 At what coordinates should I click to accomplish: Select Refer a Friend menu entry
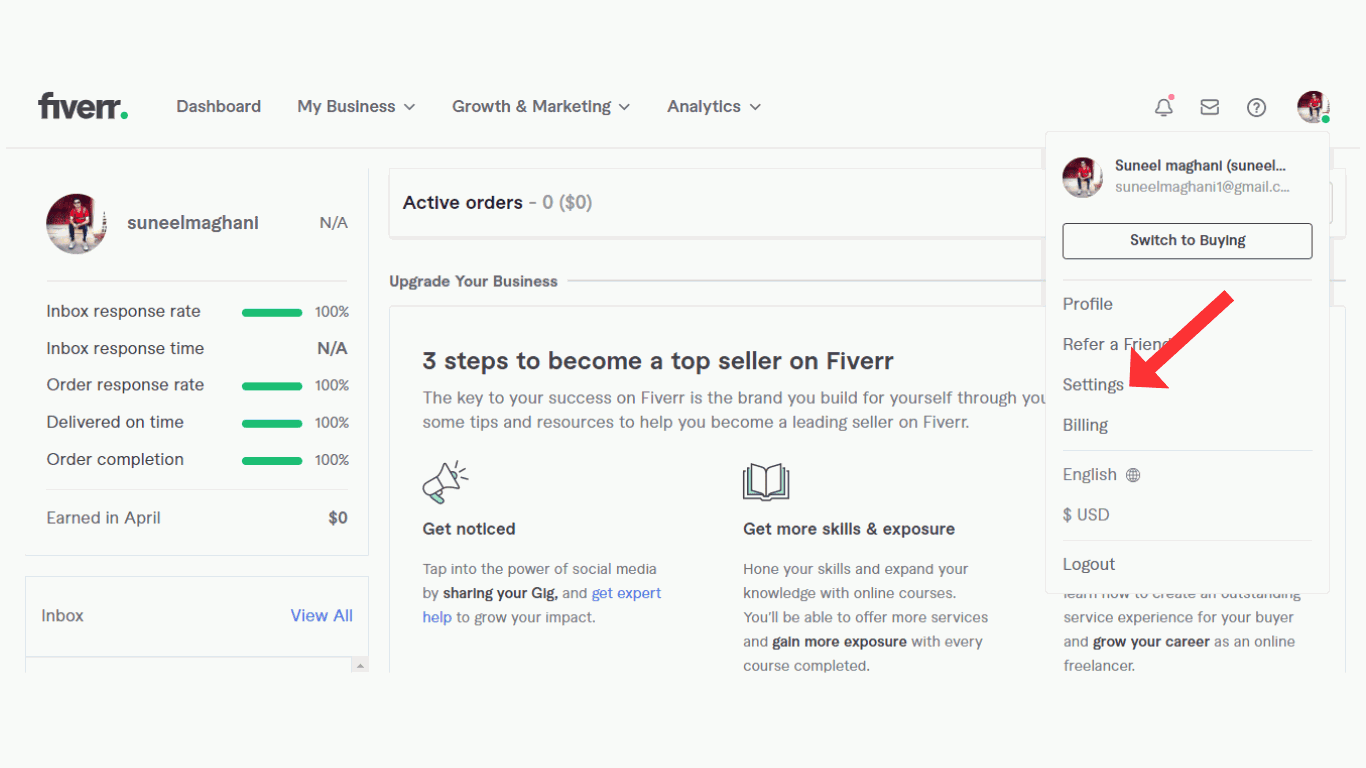pos(1116,344)
